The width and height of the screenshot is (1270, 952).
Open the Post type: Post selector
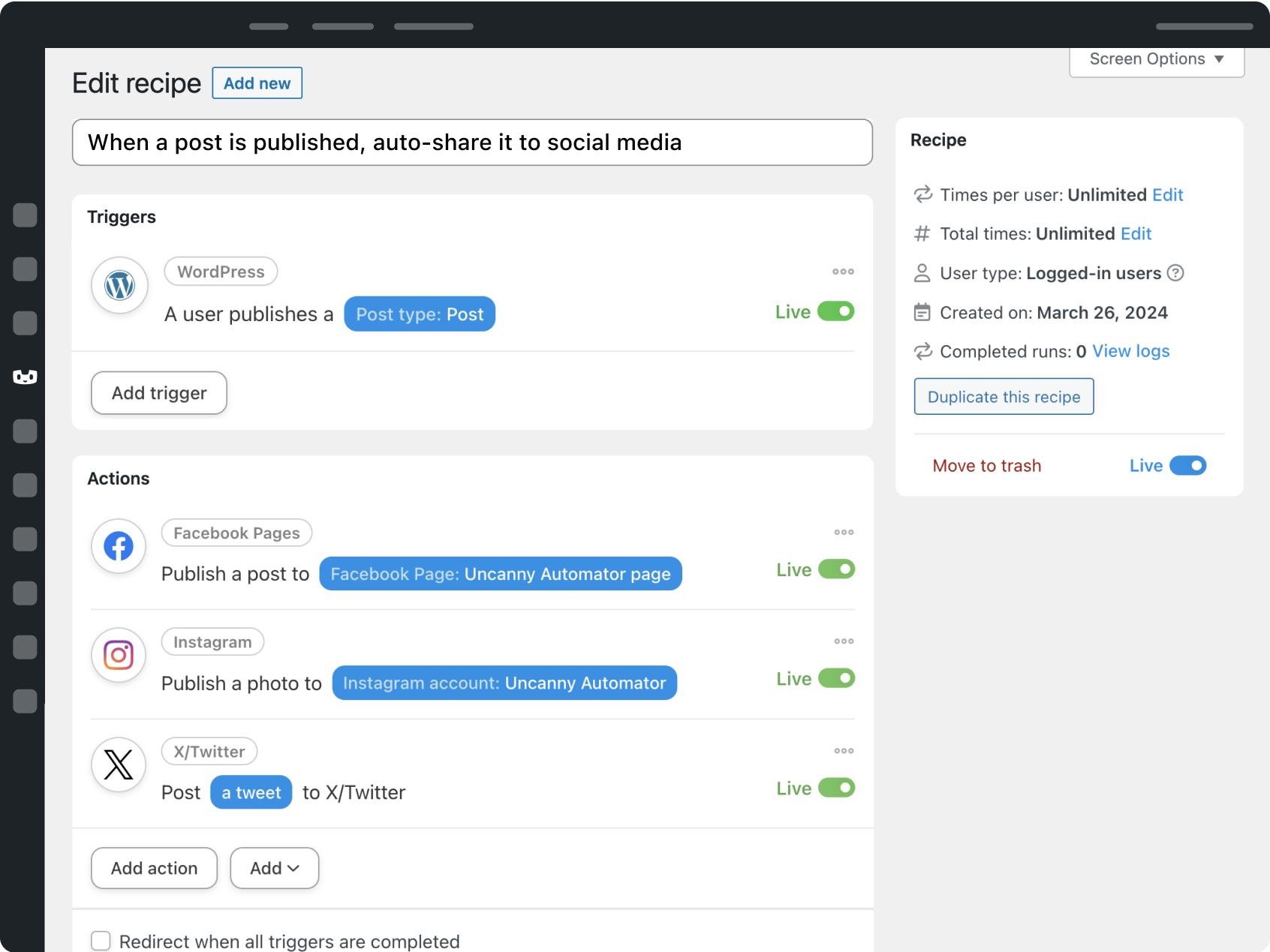coord(419,314)
